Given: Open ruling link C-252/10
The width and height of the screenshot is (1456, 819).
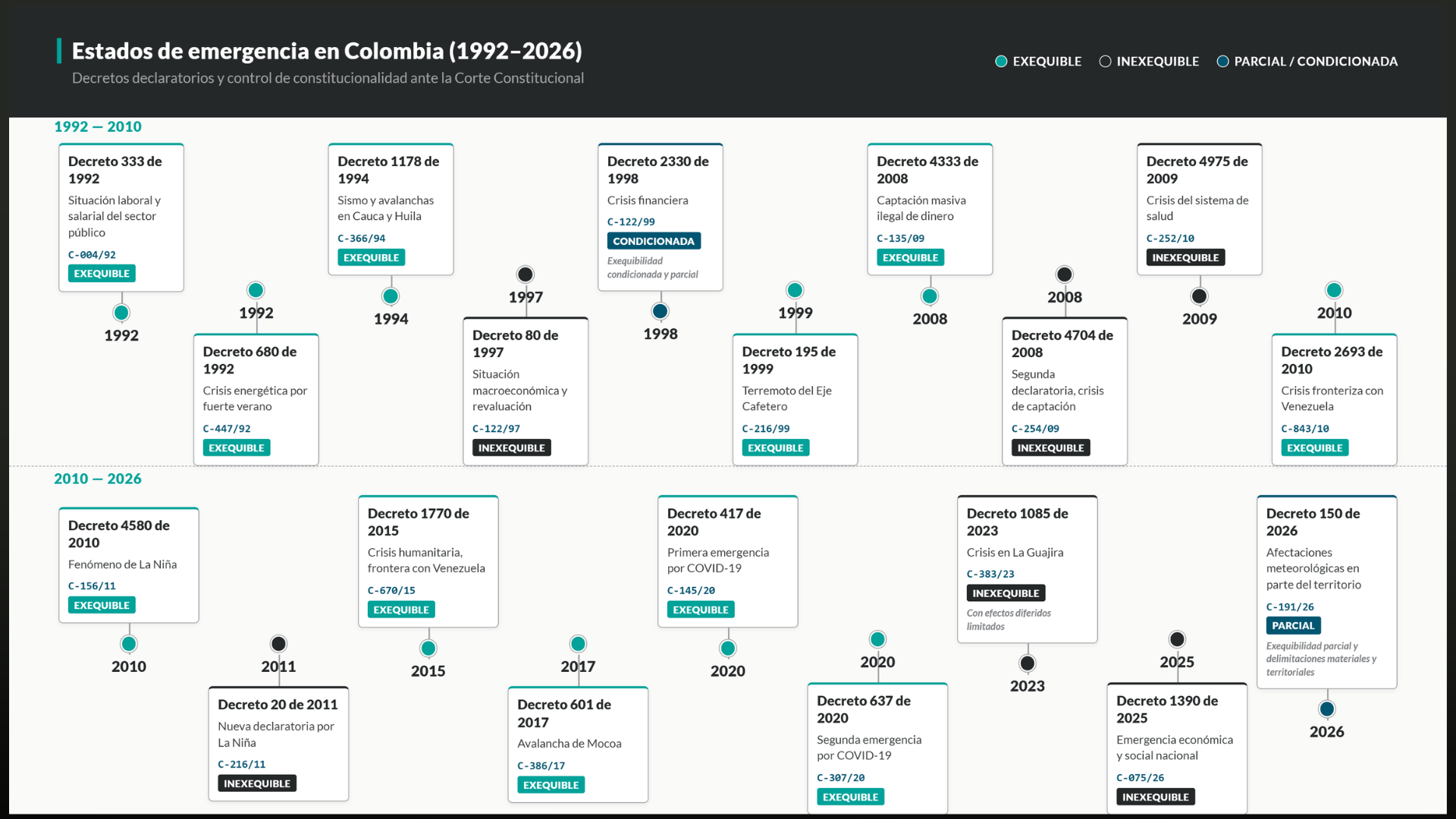Looking at the screenshot, I should pyautogui.click(x=1170, y=238).
